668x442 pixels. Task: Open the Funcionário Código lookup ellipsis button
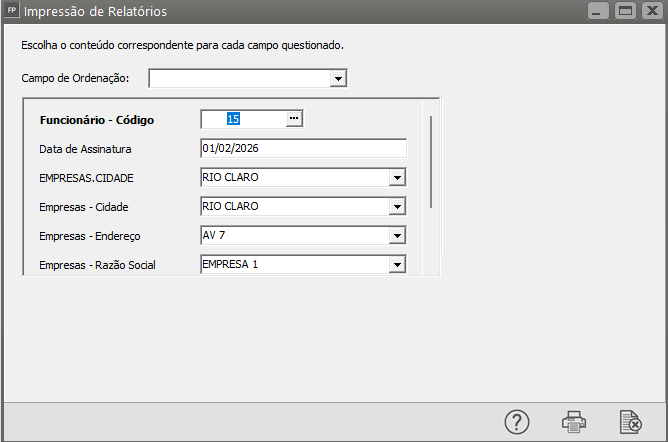pyautogui.click(x=293, y=119)
